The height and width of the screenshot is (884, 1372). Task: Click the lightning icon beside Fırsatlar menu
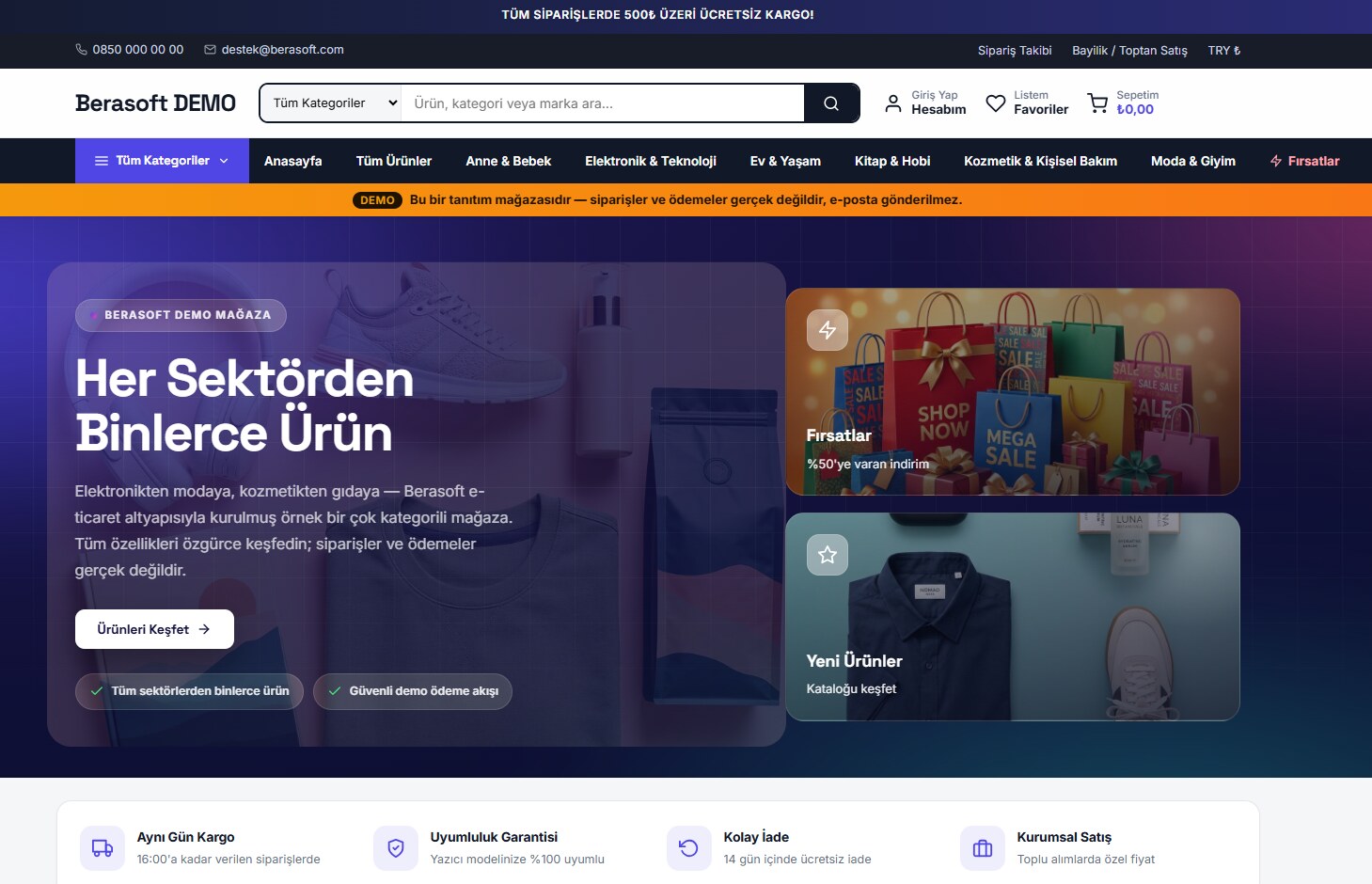click(x=1276, y=161)
